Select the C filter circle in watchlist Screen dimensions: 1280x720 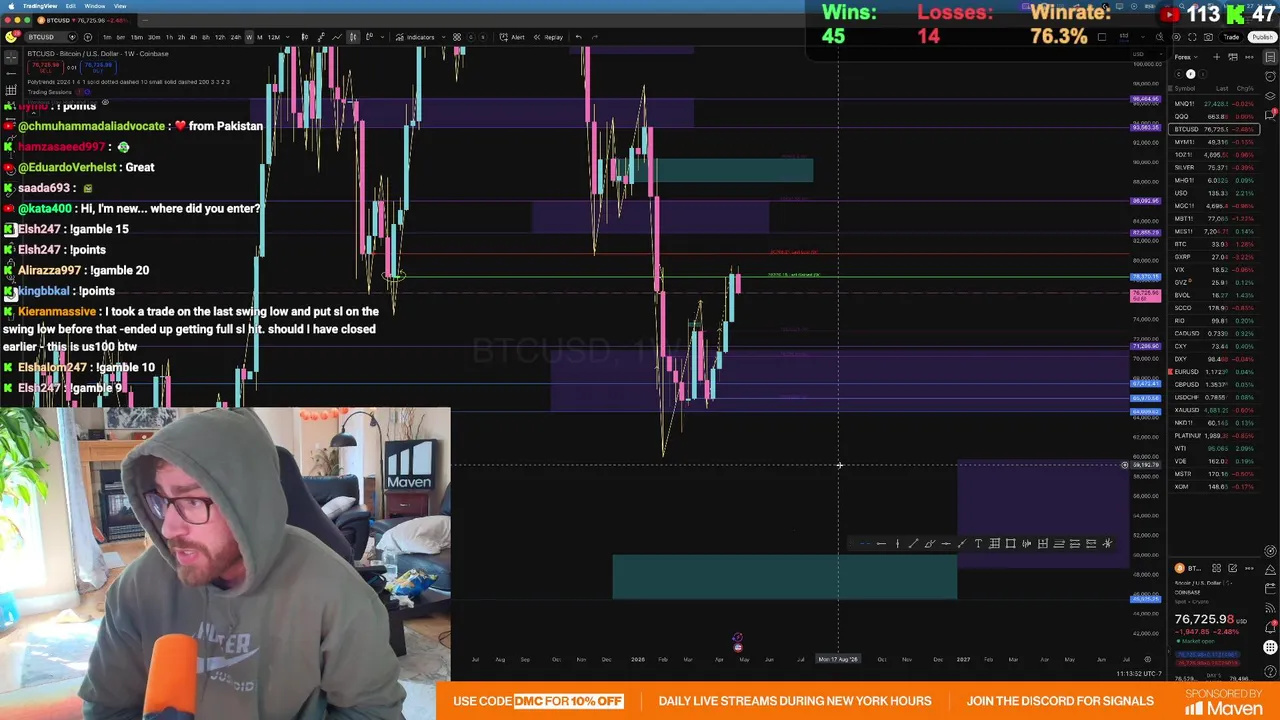tap(1179, 74)
